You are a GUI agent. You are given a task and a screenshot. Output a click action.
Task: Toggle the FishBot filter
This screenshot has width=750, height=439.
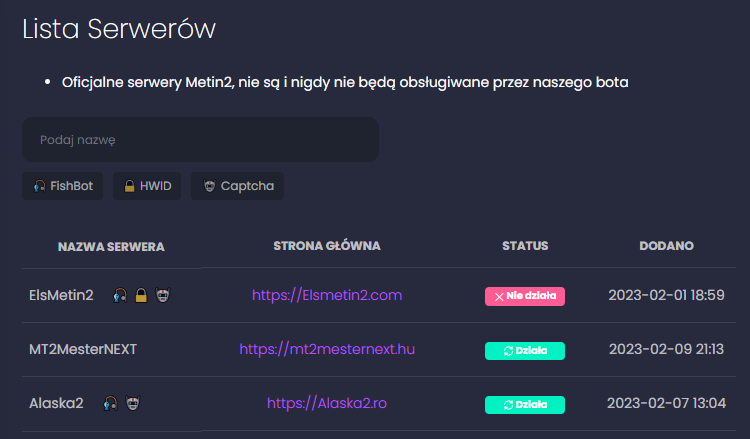[63, 186]
